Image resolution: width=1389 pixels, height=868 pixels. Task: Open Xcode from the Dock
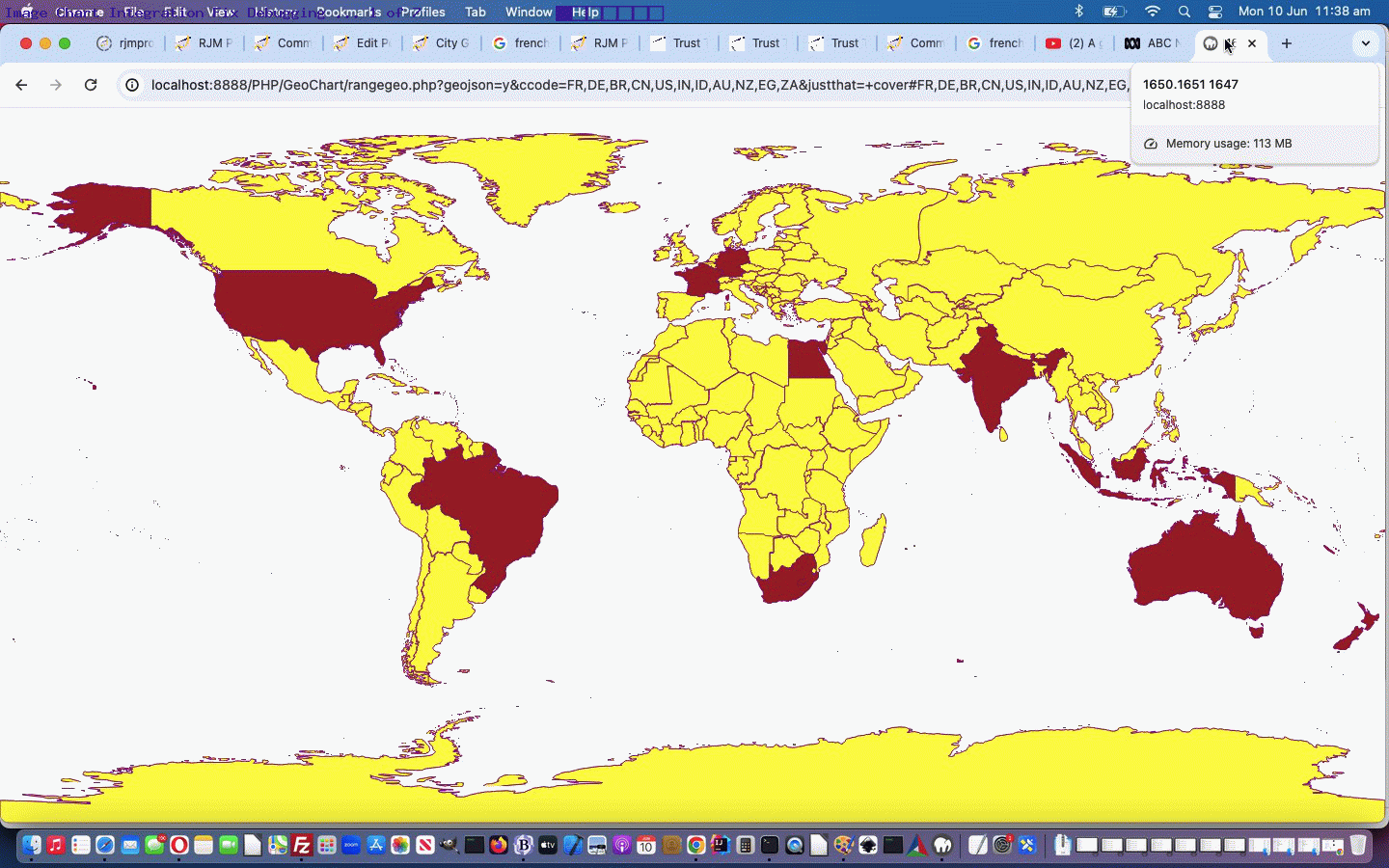click(573, 846)
